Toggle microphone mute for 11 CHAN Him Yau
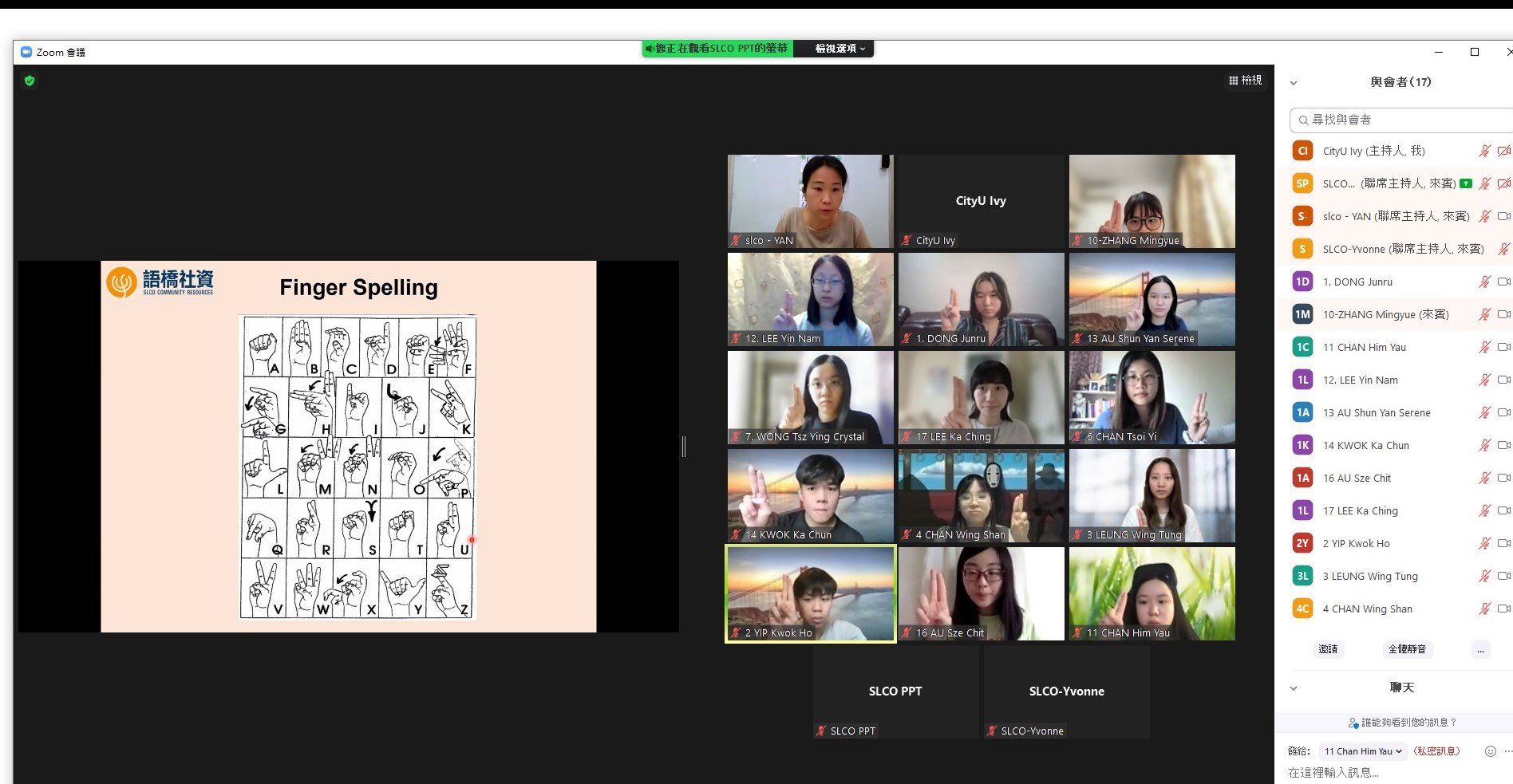Image resolution: width=1513 pixels, height=784 pixels. tap(1484, 347)
